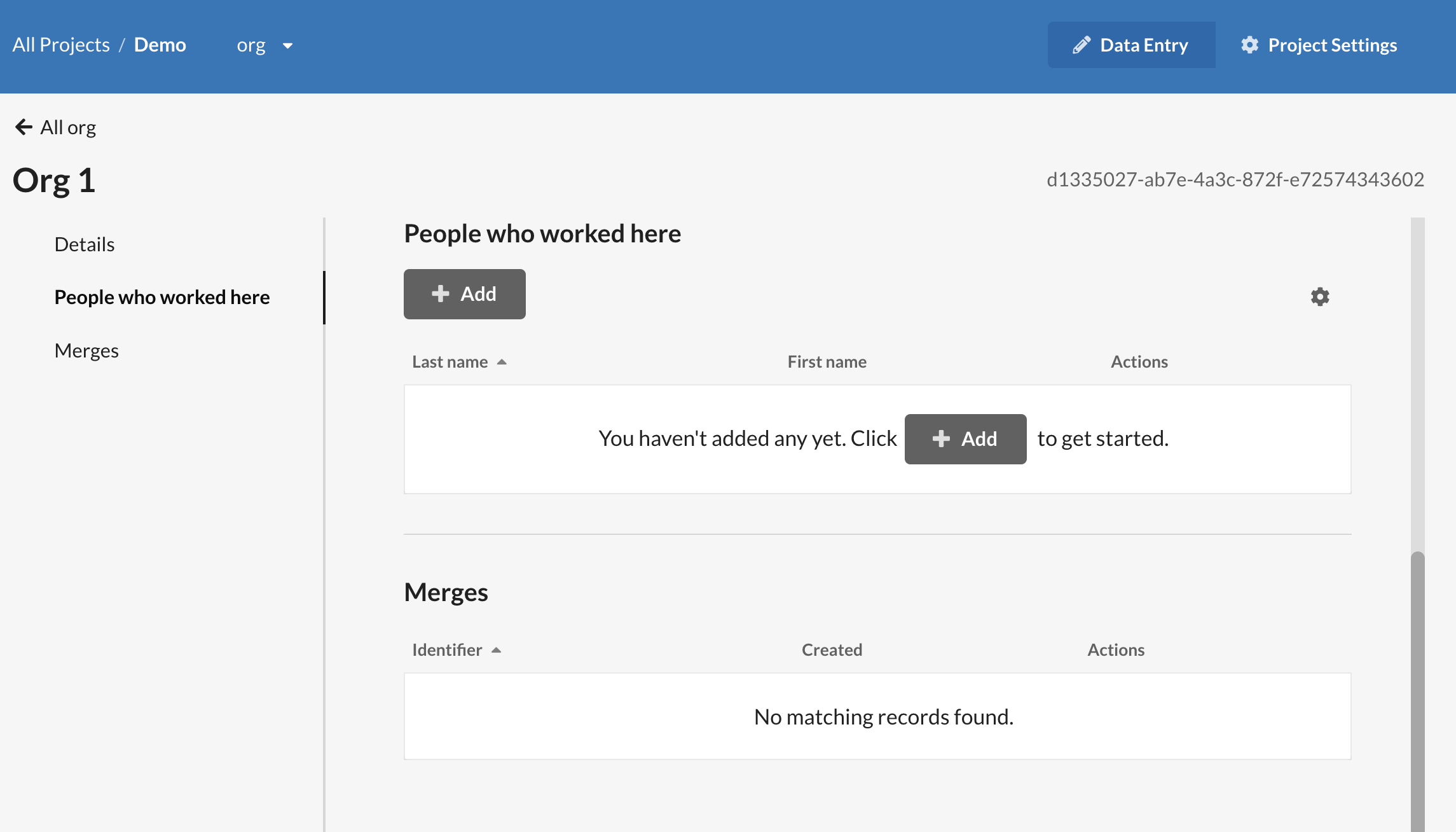The height and width of the screenshot is (832, 1456).
Task: Click the back arrow beside All org
Action: pyautogui.click(x=24, y=127)
